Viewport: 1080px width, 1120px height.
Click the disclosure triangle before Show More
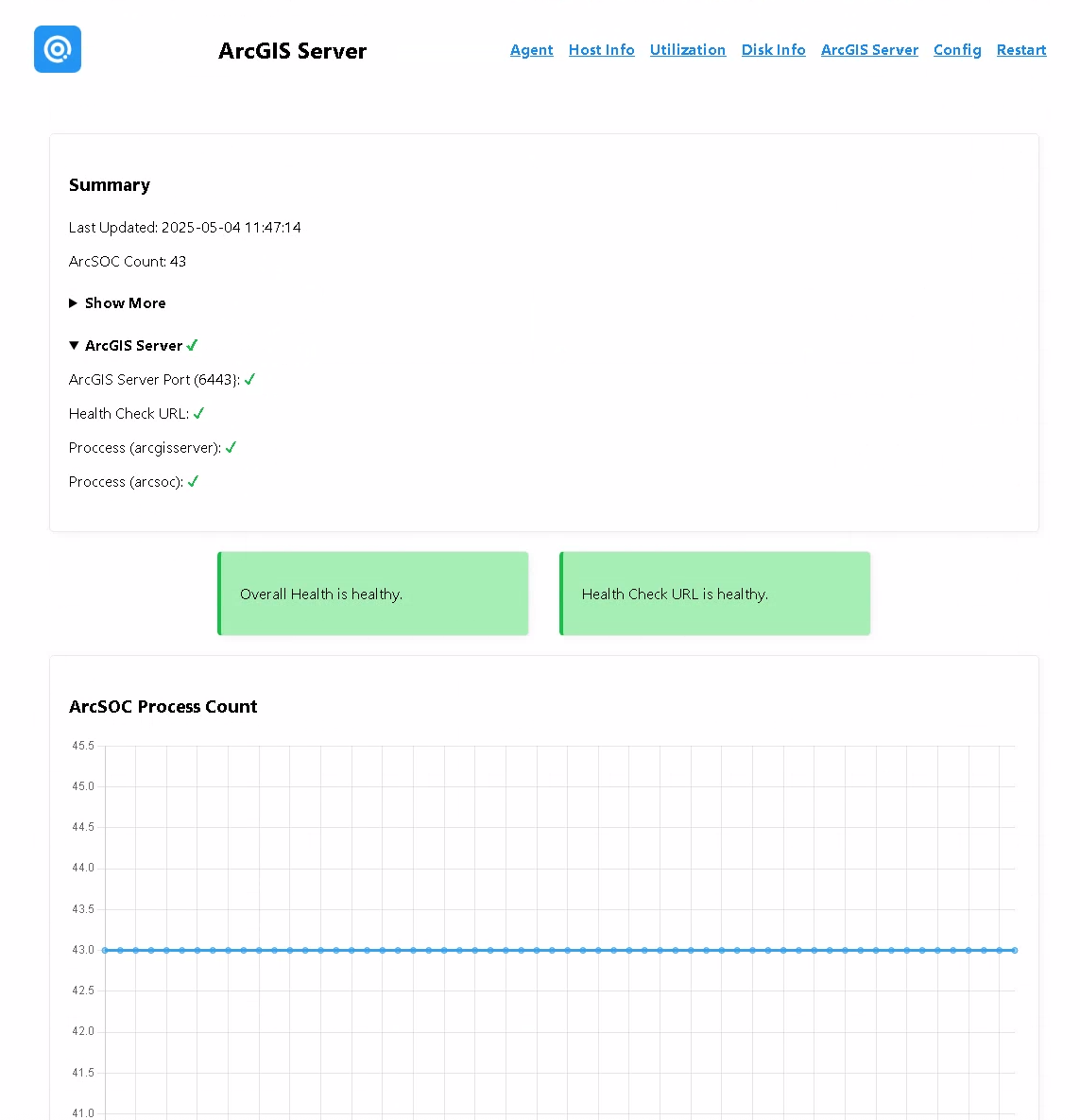[x=74, y=302]
